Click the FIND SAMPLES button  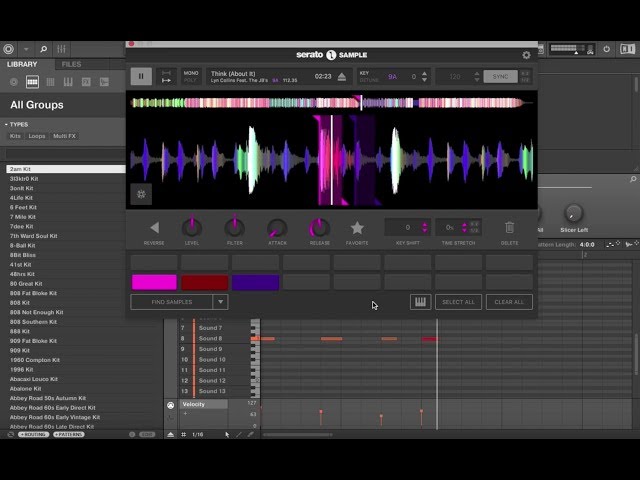point(171,302)
